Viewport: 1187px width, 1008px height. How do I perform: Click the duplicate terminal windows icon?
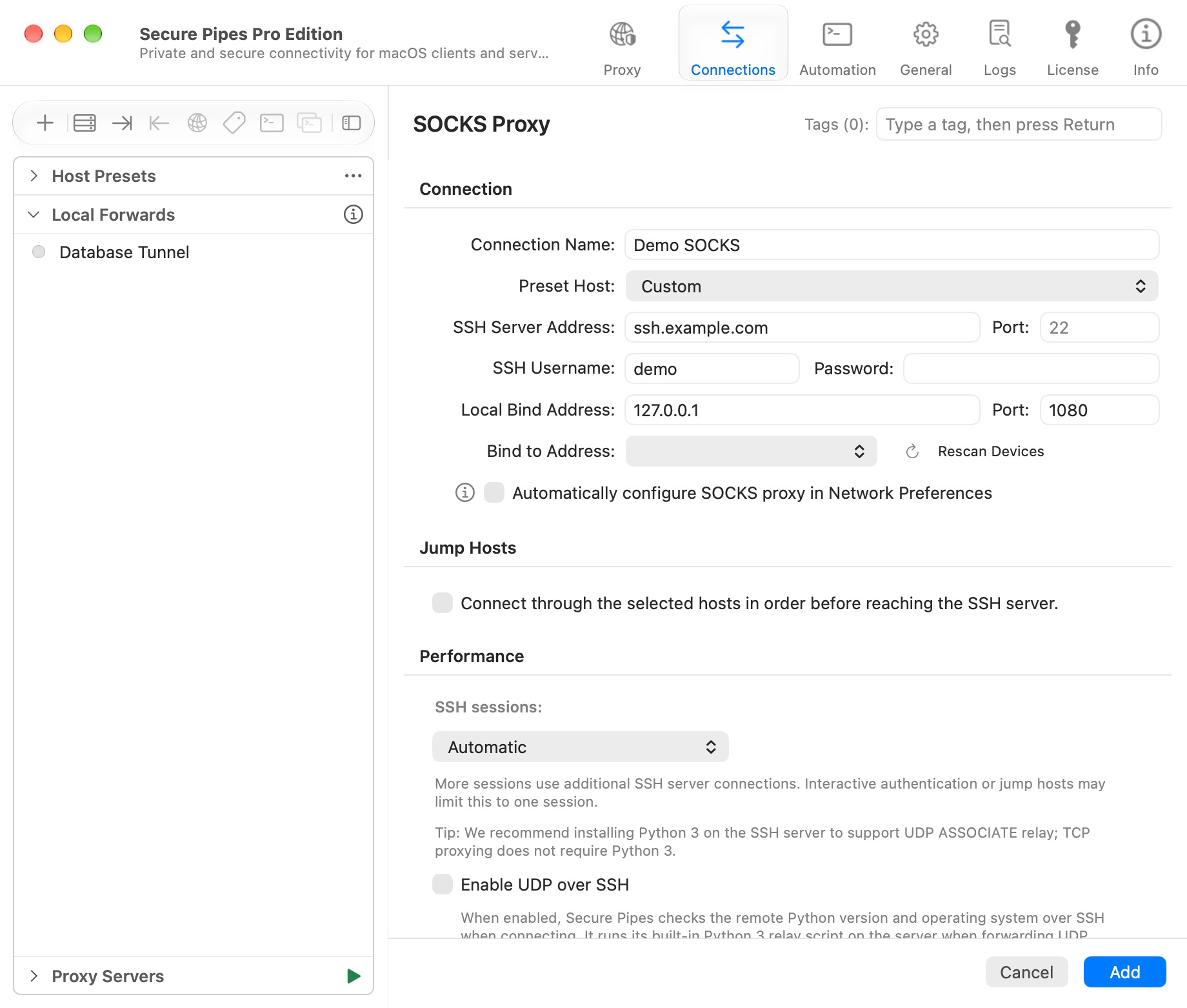click(x=309, y=123)
